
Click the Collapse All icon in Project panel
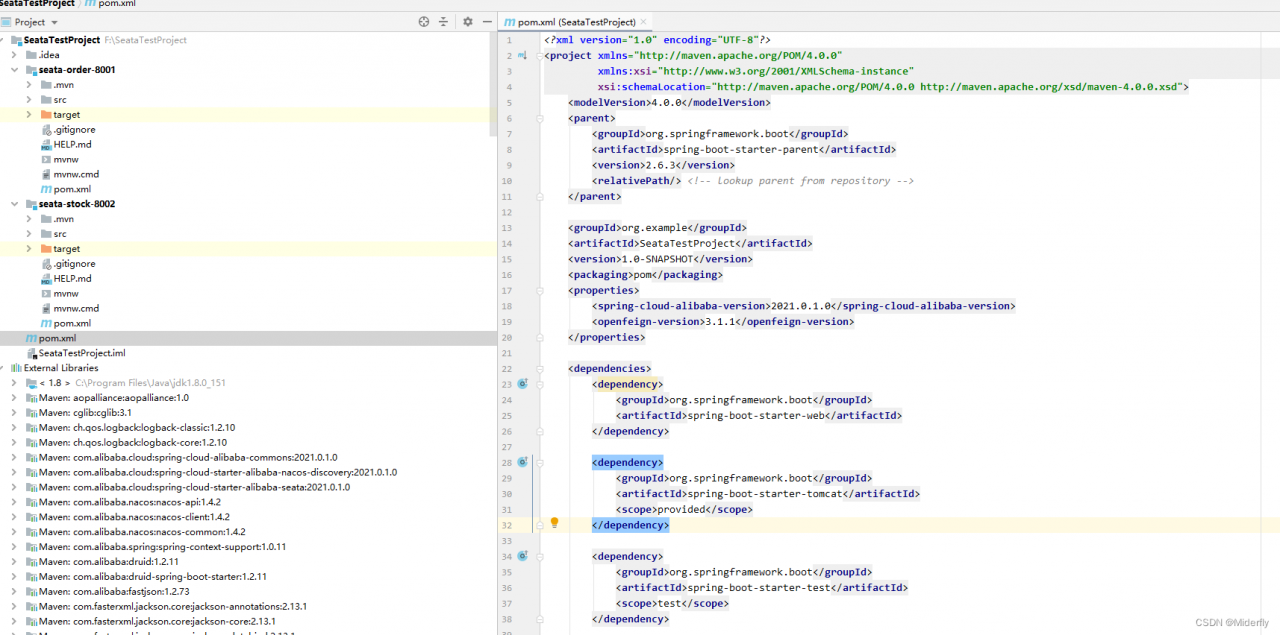point(444,21)
